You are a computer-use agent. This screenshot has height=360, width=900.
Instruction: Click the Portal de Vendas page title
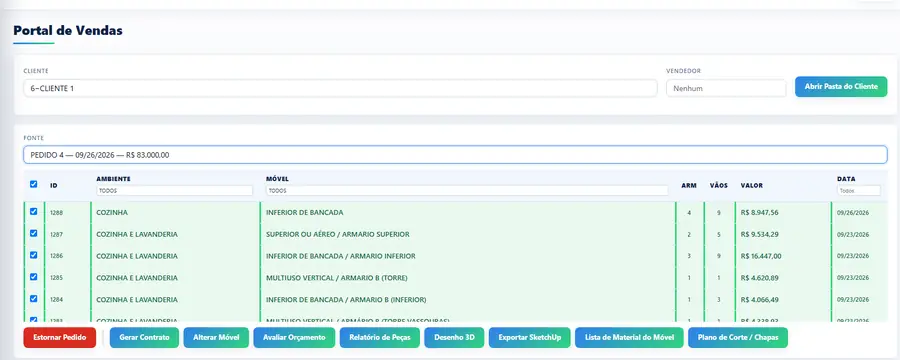click(x=68, y=30)
